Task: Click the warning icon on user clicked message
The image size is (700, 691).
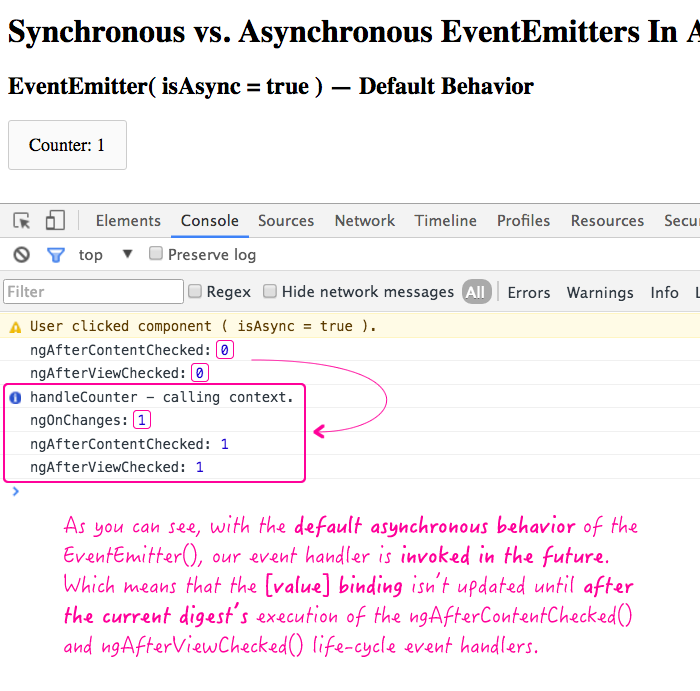Action: 15,326
